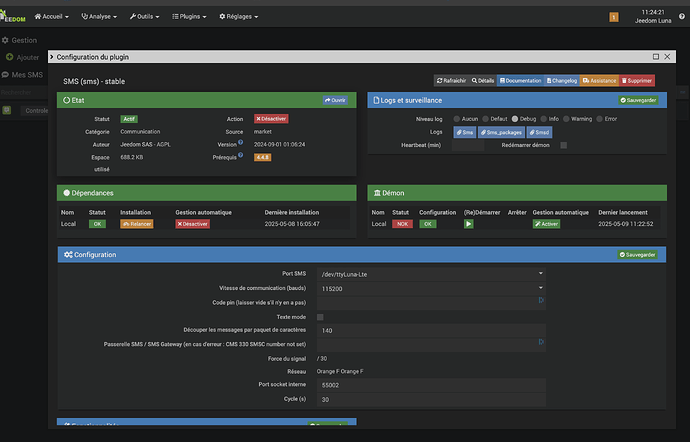The width and height of the screenshot is (690, 442).
Task: Click the daemon Dernier lancement timestamp
Action: point(626,224)
